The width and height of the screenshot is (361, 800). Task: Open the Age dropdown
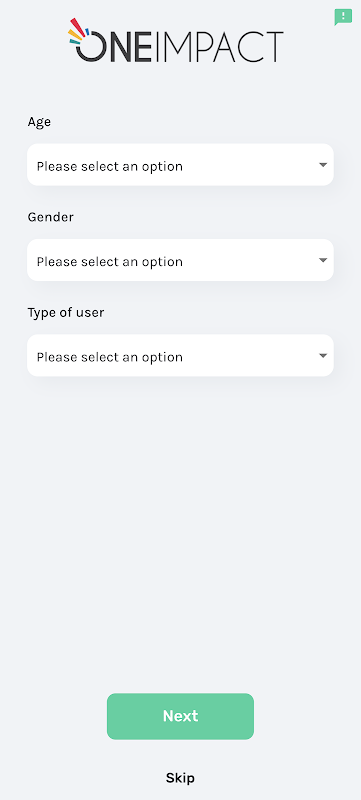coord(180,164)
